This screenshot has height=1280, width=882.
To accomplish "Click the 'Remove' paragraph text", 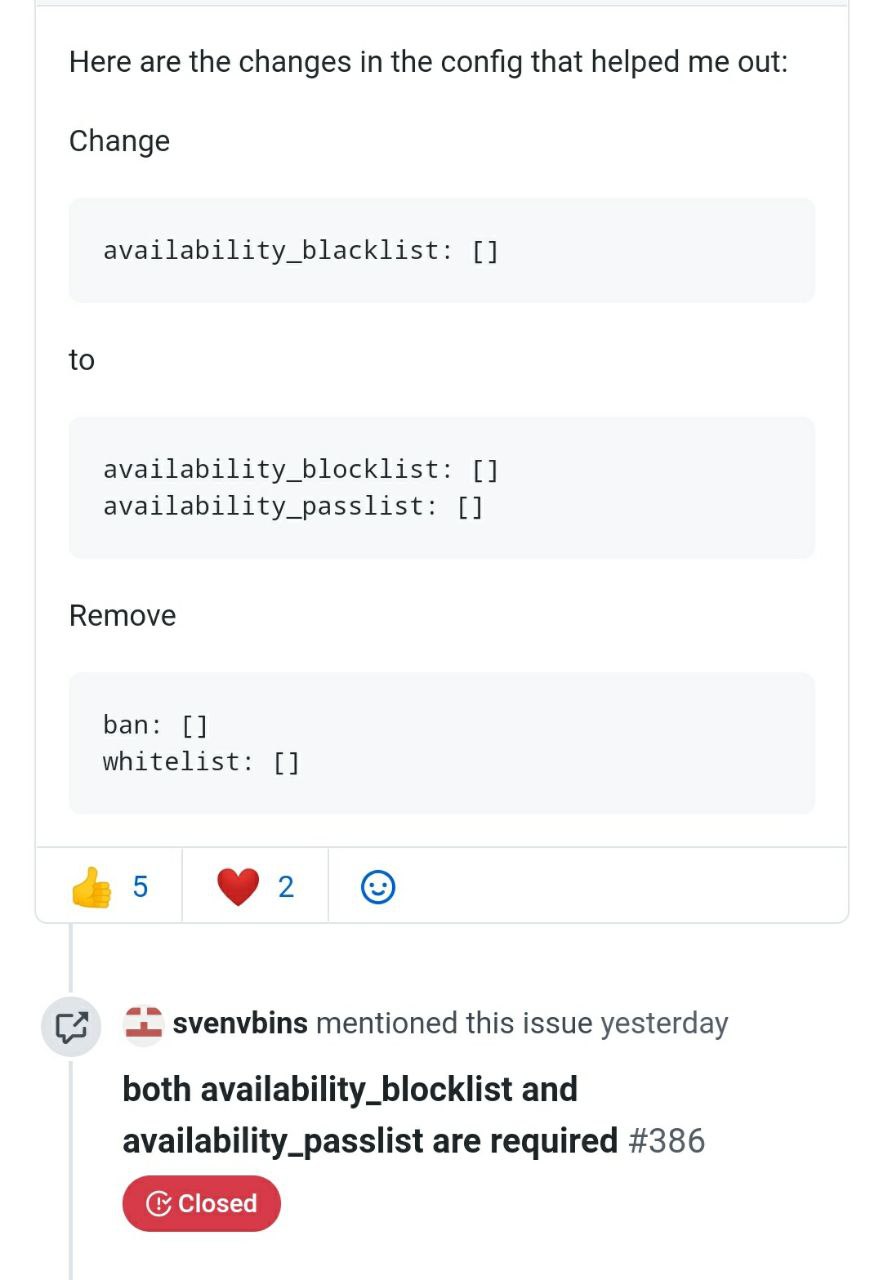I will pyautogui.click(x=122, y=616).
